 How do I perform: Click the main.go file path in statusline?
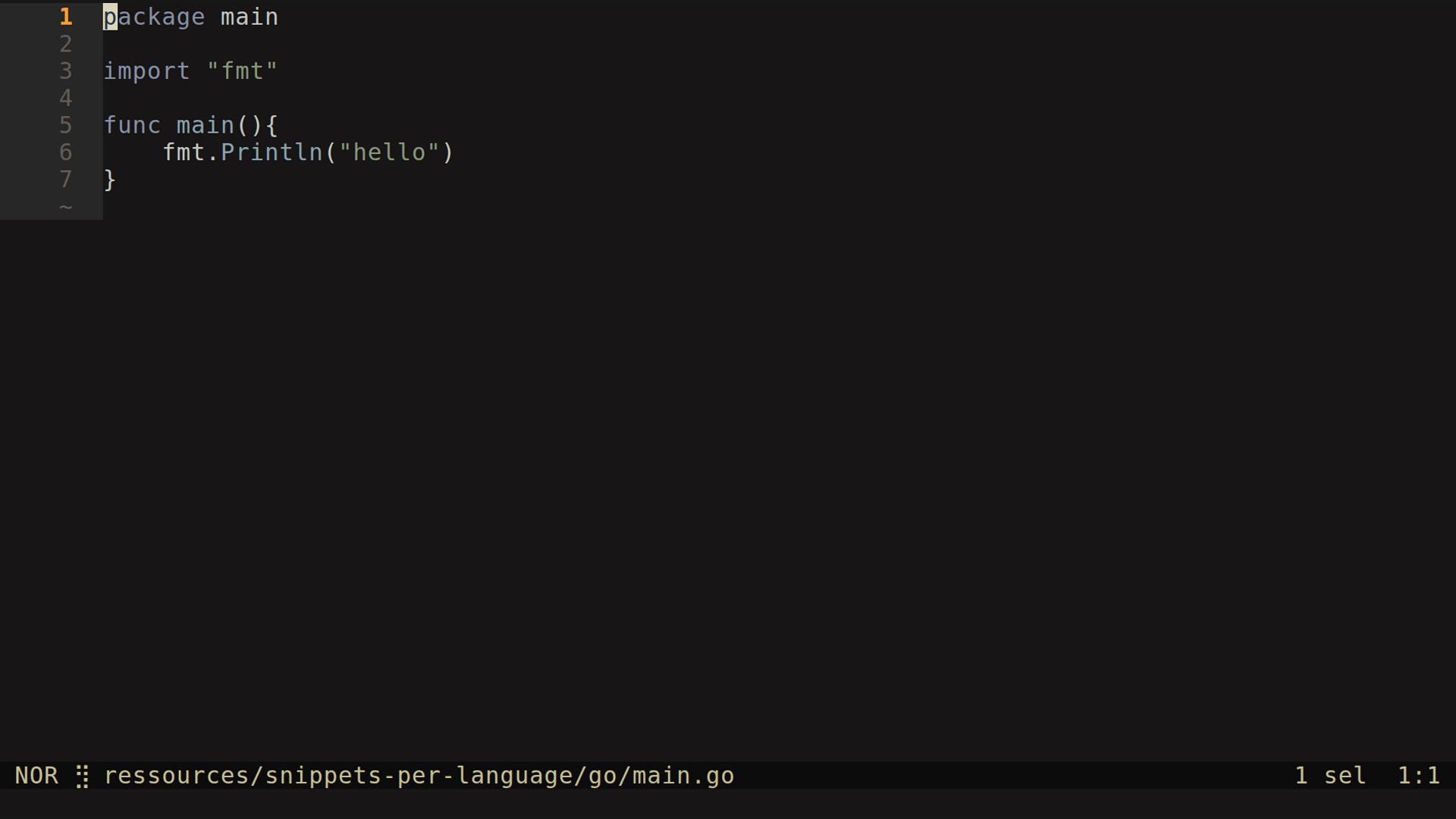tap(419, 776)
